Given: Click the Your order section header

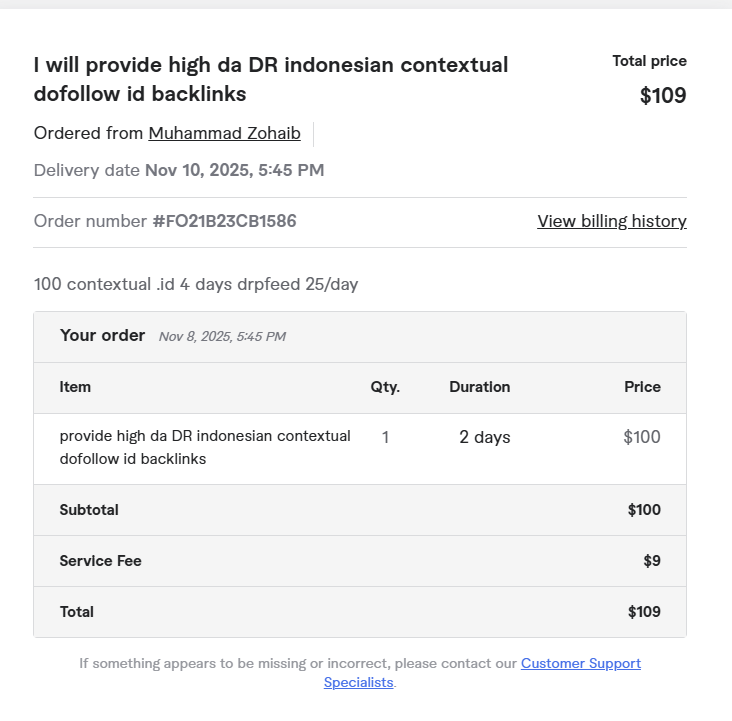Looking at the screenshot, I should tap(102, 335).
